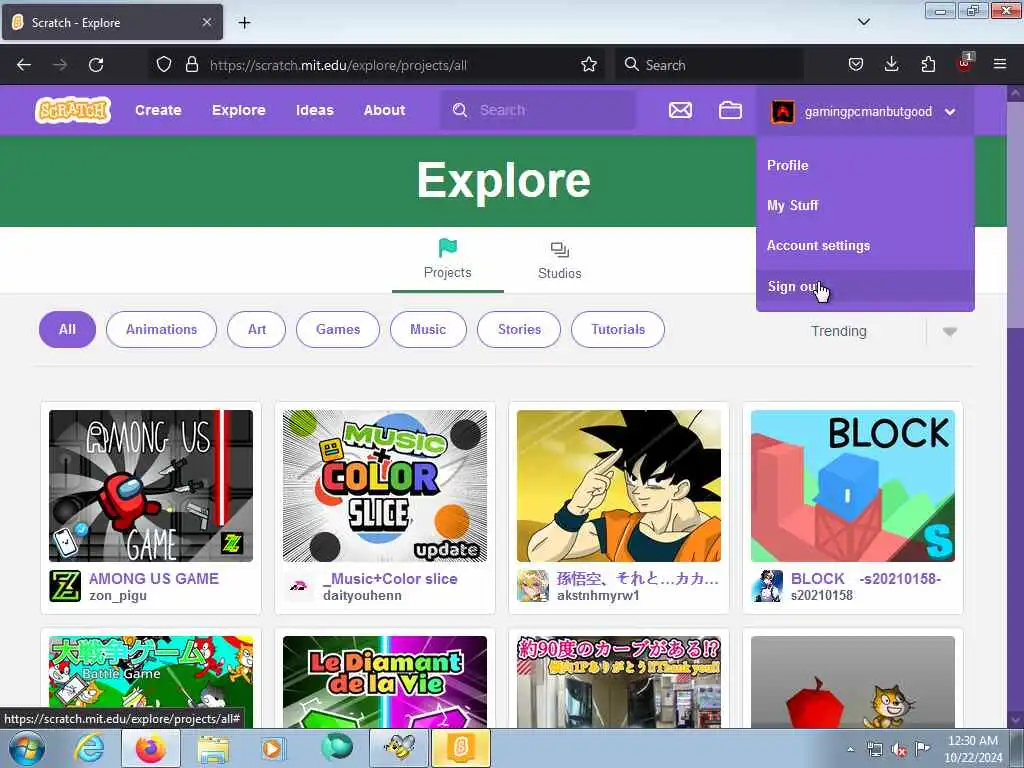Click the Scratch site search field
The width and height of the screenshot is (1024, 768).
[537, 110]
